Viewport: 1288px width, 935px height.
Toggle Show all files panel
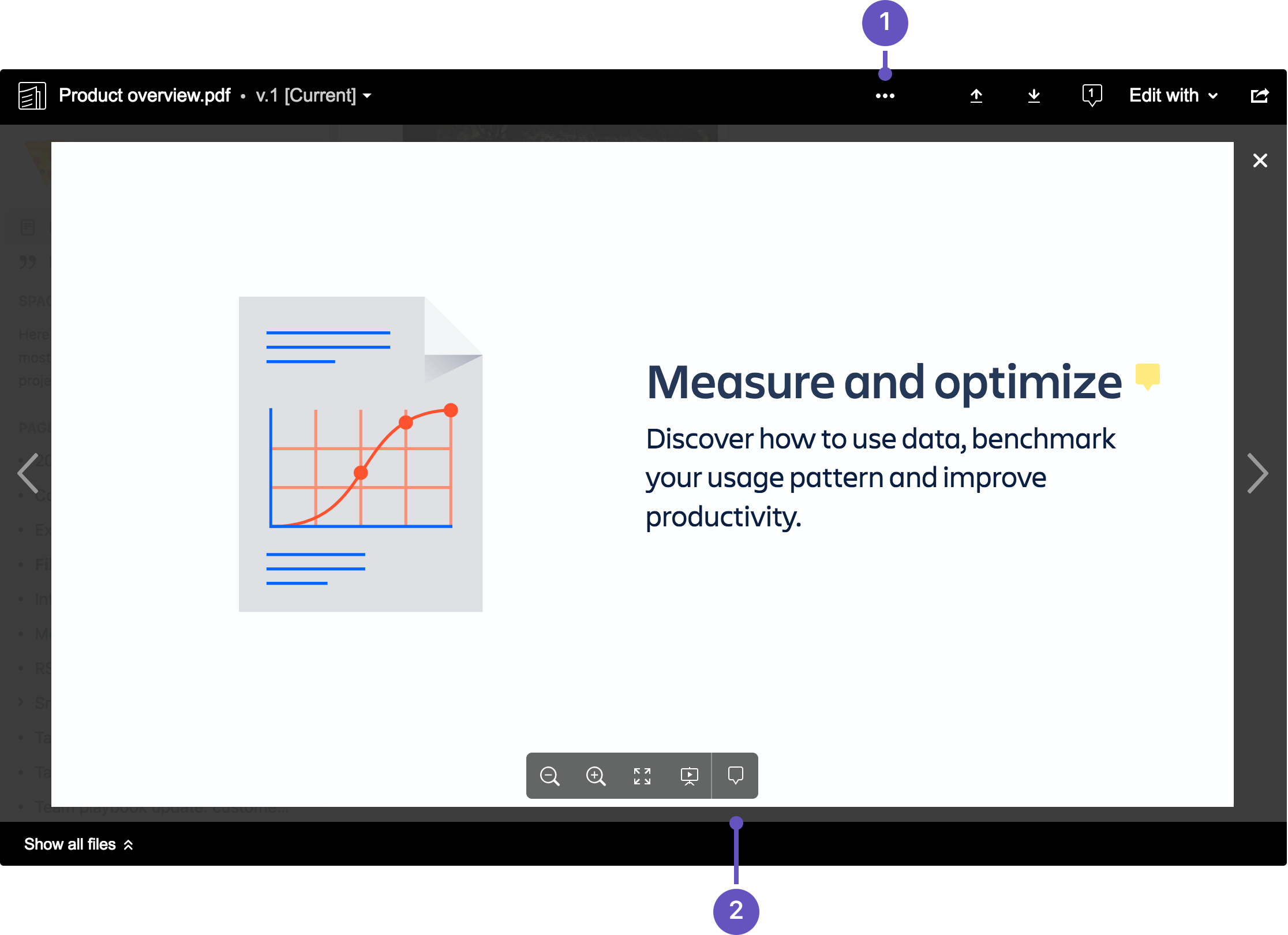(x=80, y=846)
